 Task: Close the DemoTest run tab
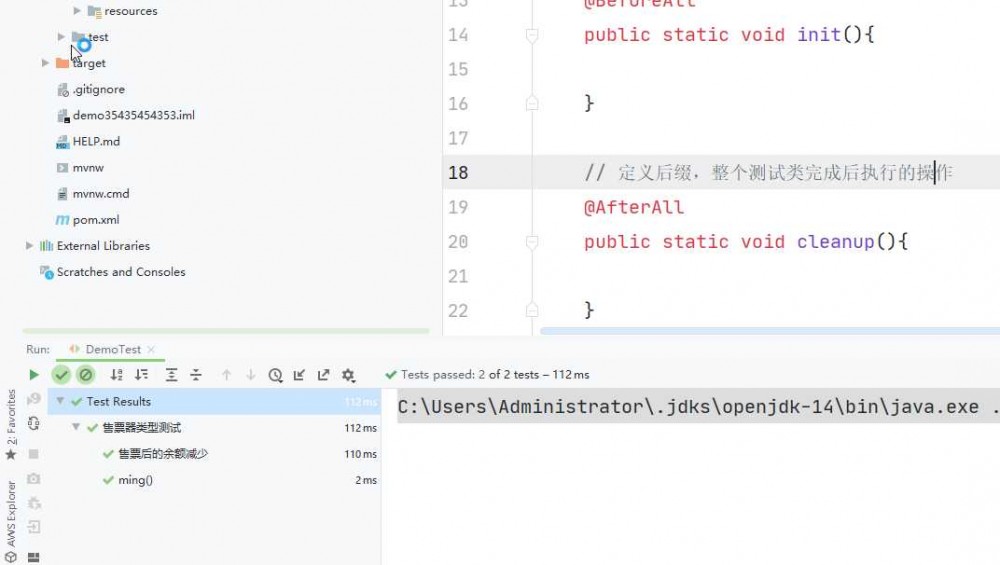coord(151,349)
